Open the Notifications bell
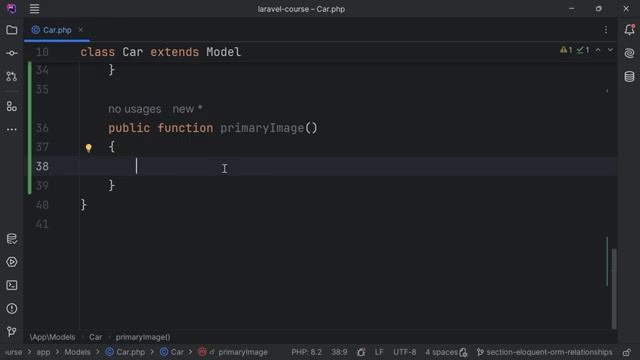The height and width of the screenshot is (360, 640). pos(629,30)
